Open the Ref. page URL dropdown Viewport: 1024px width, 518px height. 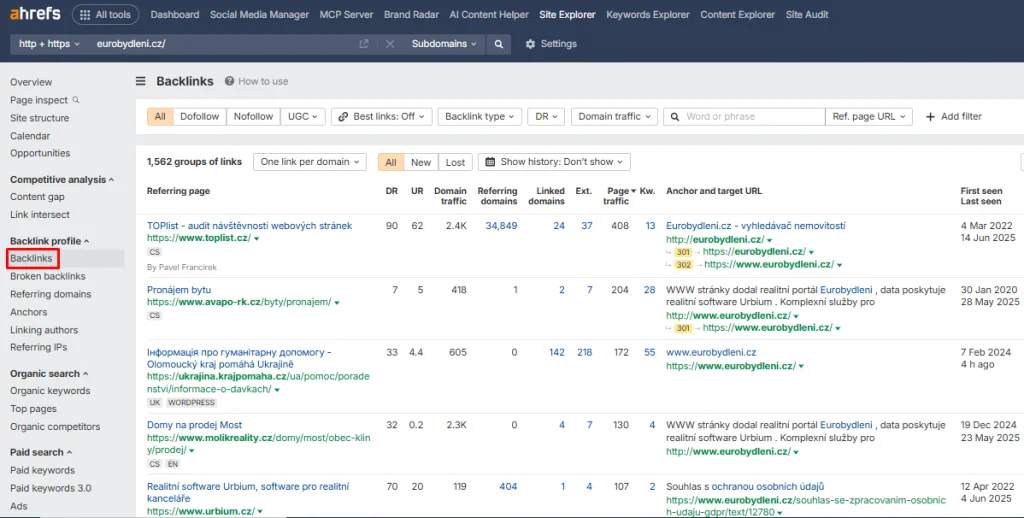pos(869,116)
